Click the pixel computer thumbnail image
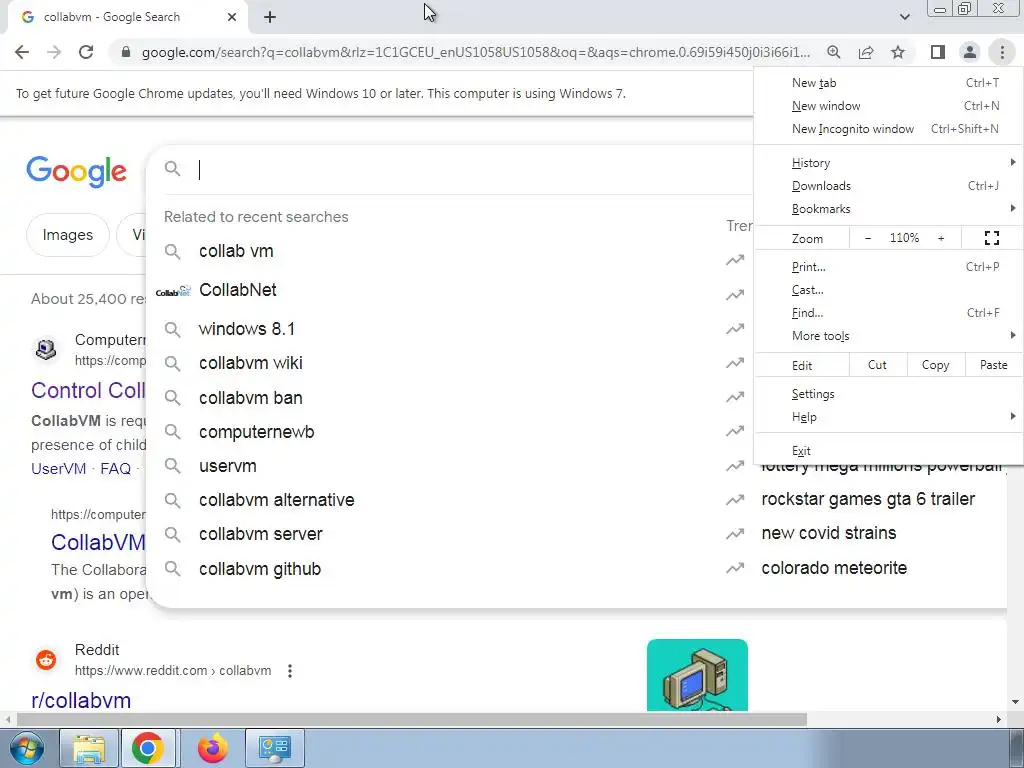Image resolution: width=1024 pixels, height=768 pixels. click(x=697, y=675)
